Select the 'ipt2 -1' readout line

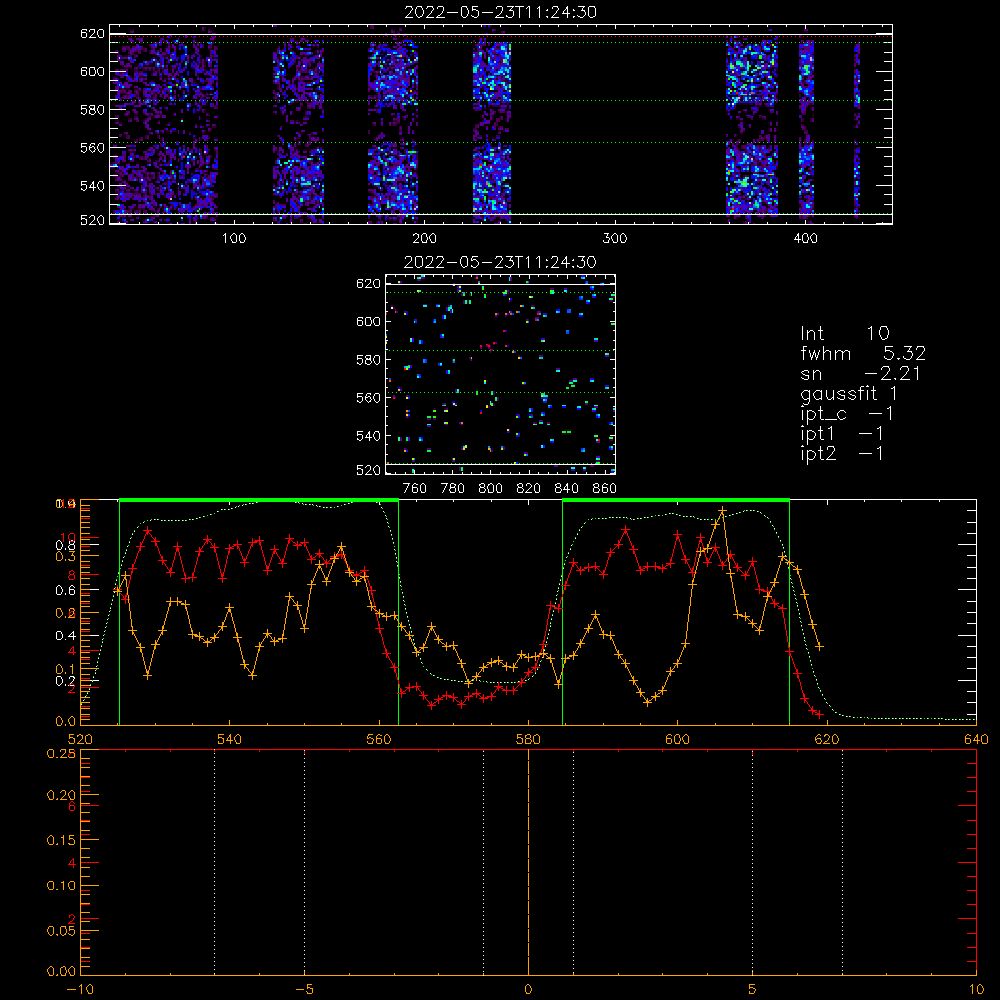coord(842,453)
